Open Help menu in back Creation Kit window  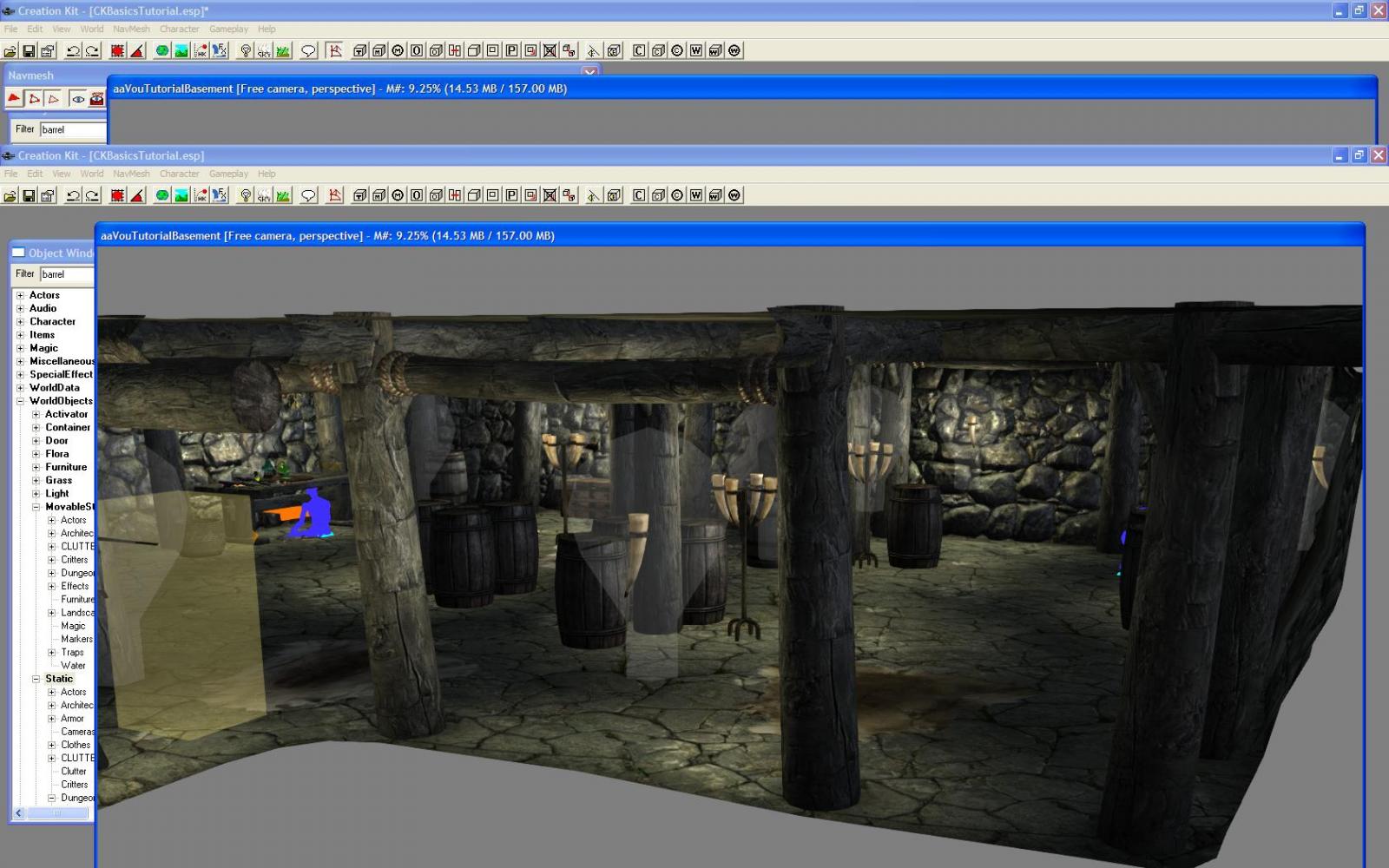(x=267, y=29)
